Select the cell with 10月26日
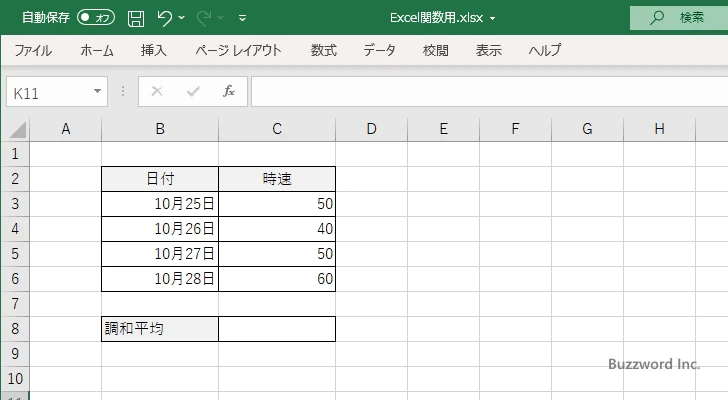The height and width of the screenshot is (400, 728). tap(160, 229)
